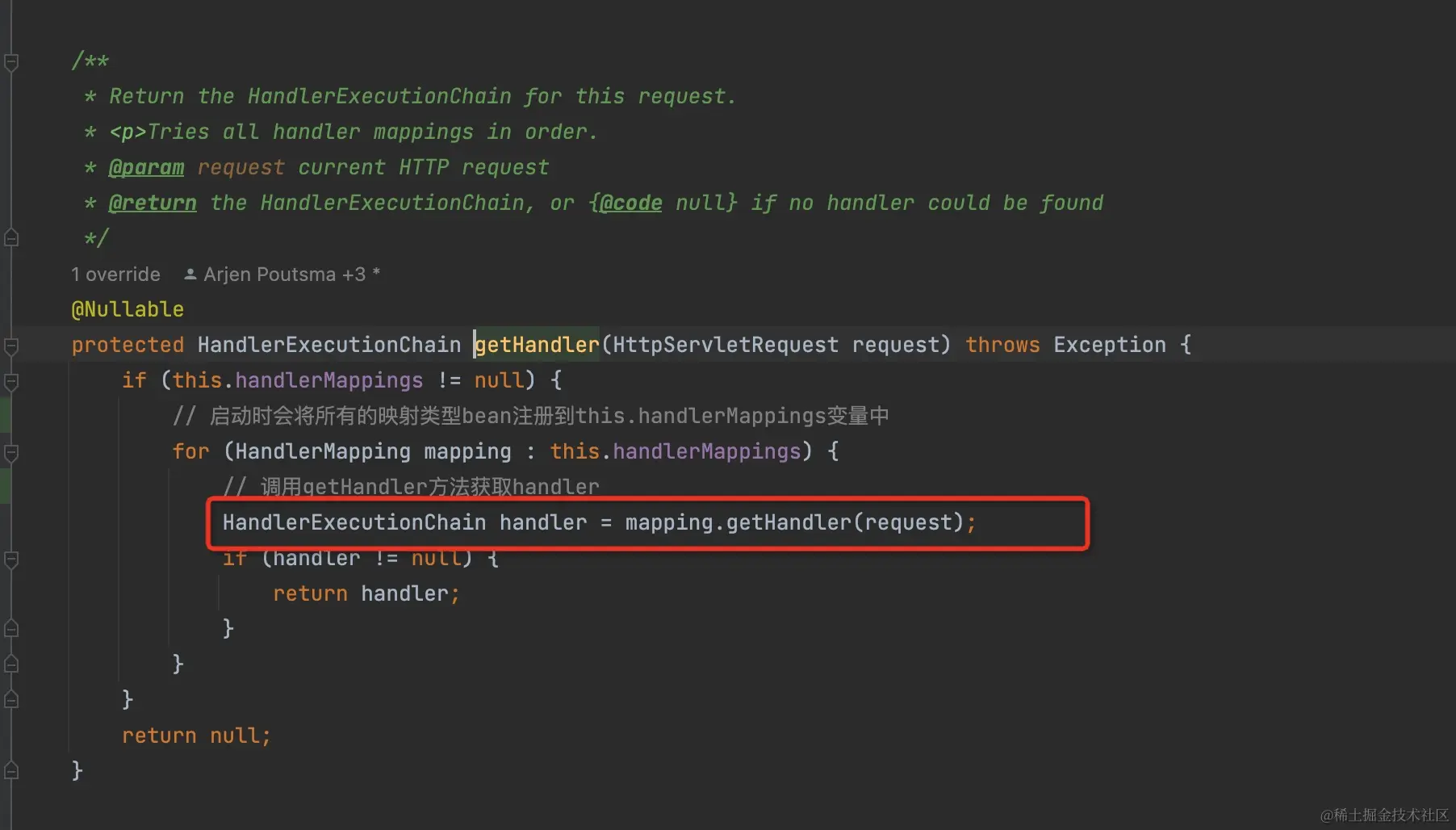Image resolution: width=1456 pixels, height=830 pixels.
Task: Click the "Arjen Poutsma +3 *" author hint
Action: tap(291, 275)
